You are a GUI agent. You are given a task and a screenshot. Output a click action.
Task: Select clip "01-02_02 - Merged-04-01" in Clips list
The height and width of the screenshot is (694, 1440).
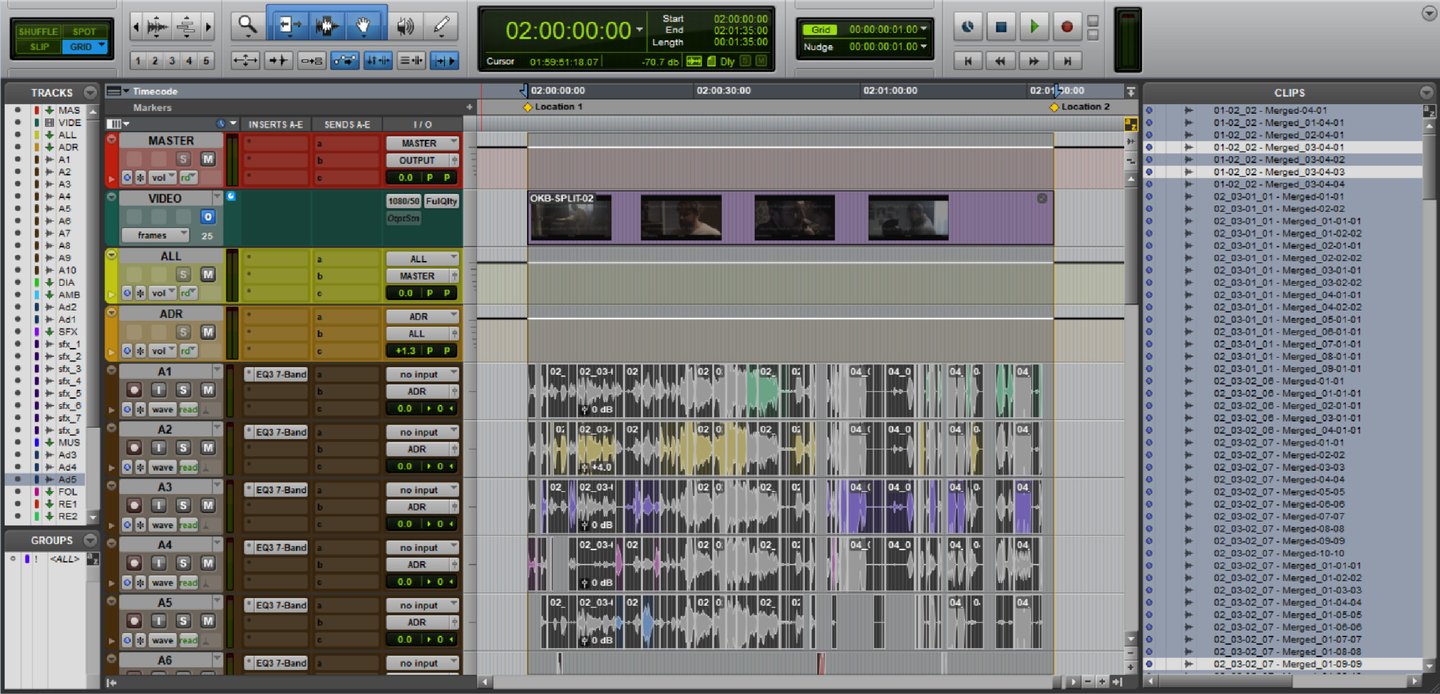pos(1270,110)
